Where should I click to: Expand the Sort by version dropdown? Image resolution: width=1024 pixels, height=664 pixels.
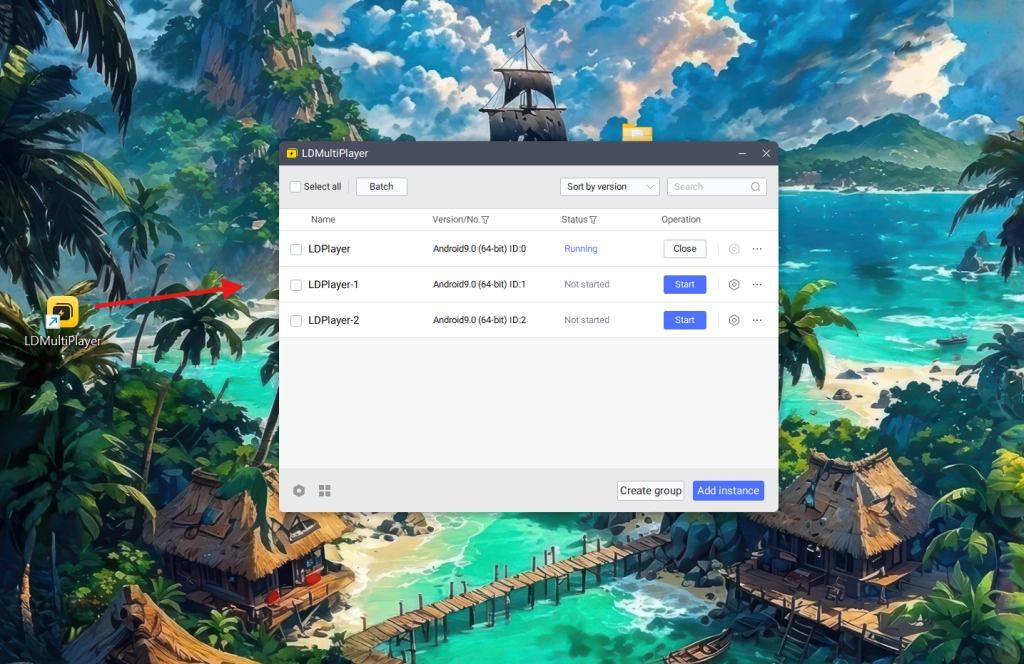click(609, 187)
